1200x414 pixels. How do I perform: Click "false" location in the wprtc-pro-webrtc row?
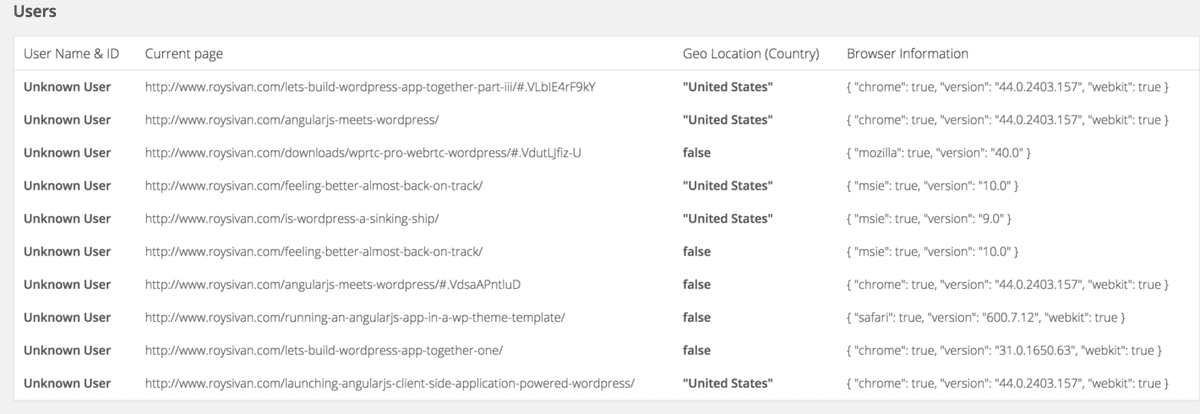pyautogui.click(x=697, y=153)
